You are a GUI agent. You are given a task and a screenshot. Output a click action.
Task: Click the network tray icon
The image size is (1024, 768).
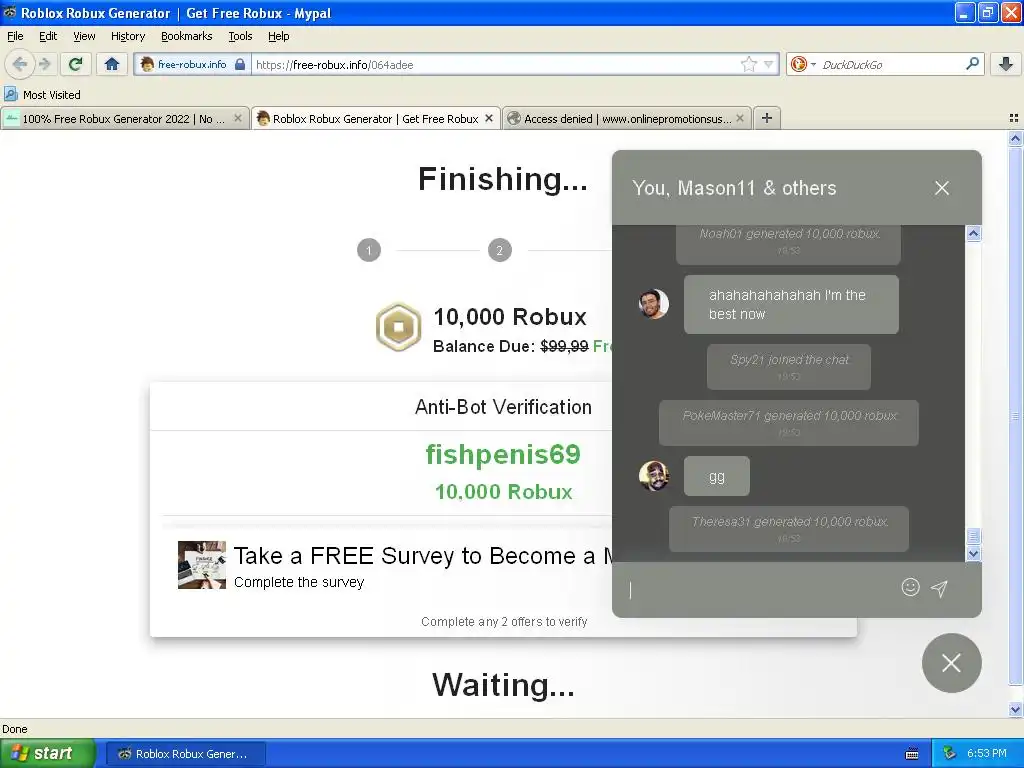tap(949, 753)
